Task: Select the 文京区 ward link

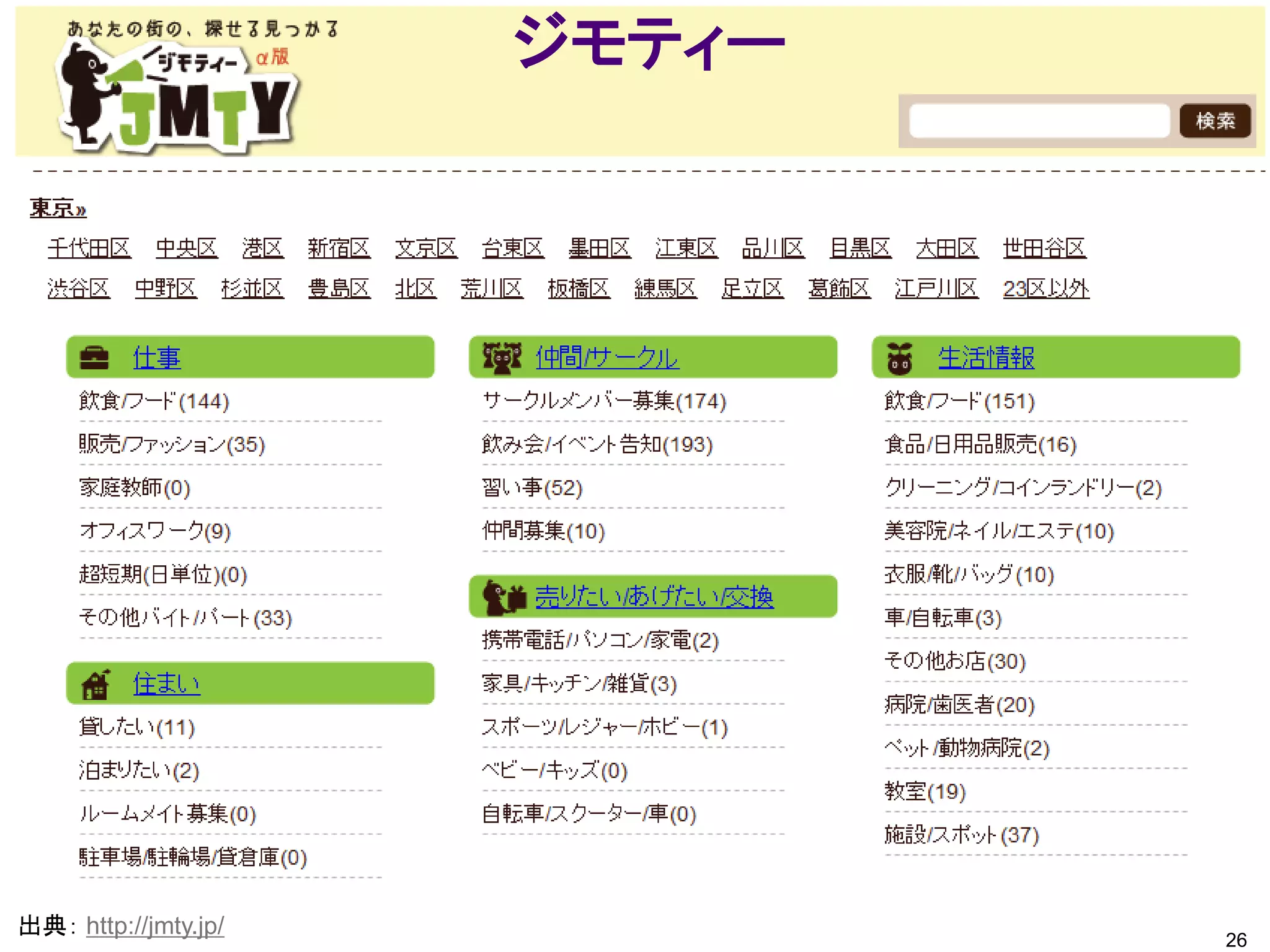Action: point(426,248)
